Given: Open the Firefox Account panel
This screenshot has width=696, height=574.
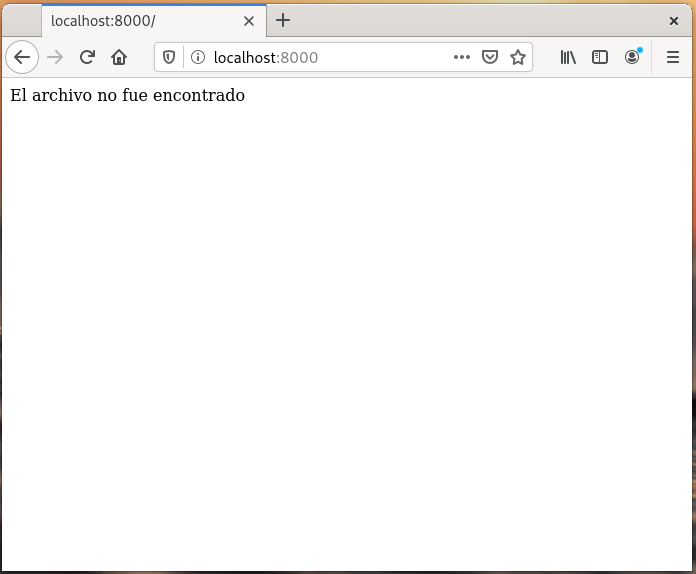Looking at the screenshot, I should tap(632, 57).
